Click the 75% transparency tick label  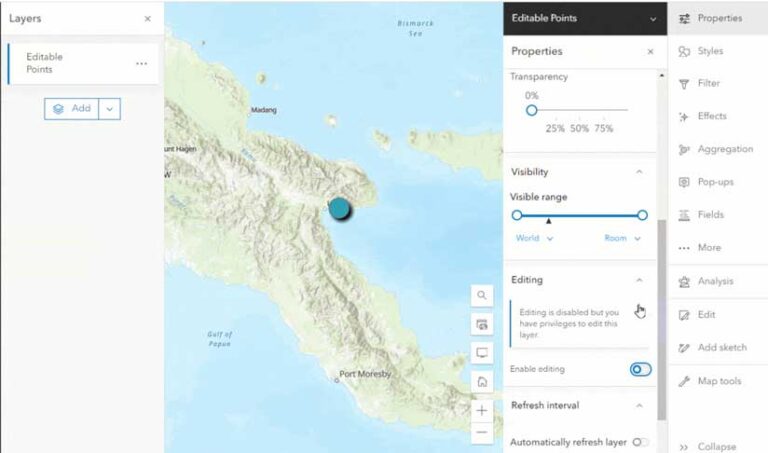click(603, 128)
